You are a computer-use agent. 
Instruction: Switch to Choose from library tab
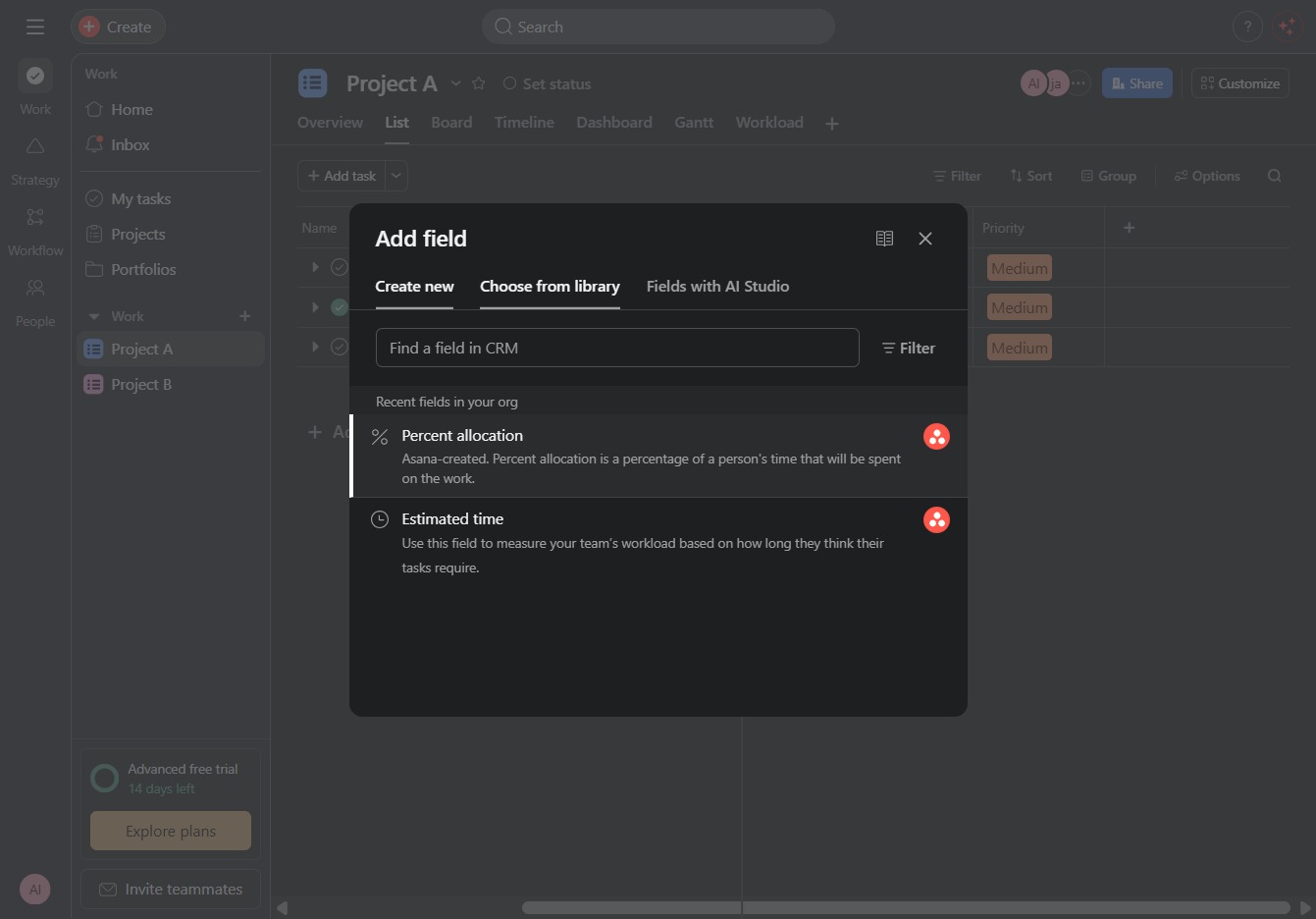pyautogui.click(x=550, y=287)
